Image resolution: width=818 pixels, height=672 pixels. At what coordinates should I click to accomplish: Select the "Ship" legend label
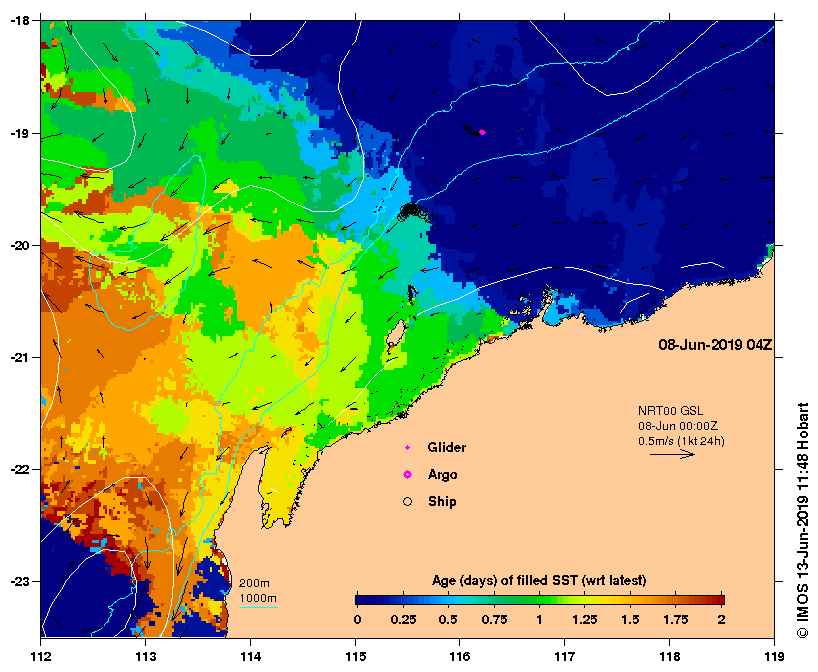pos(442,501)
